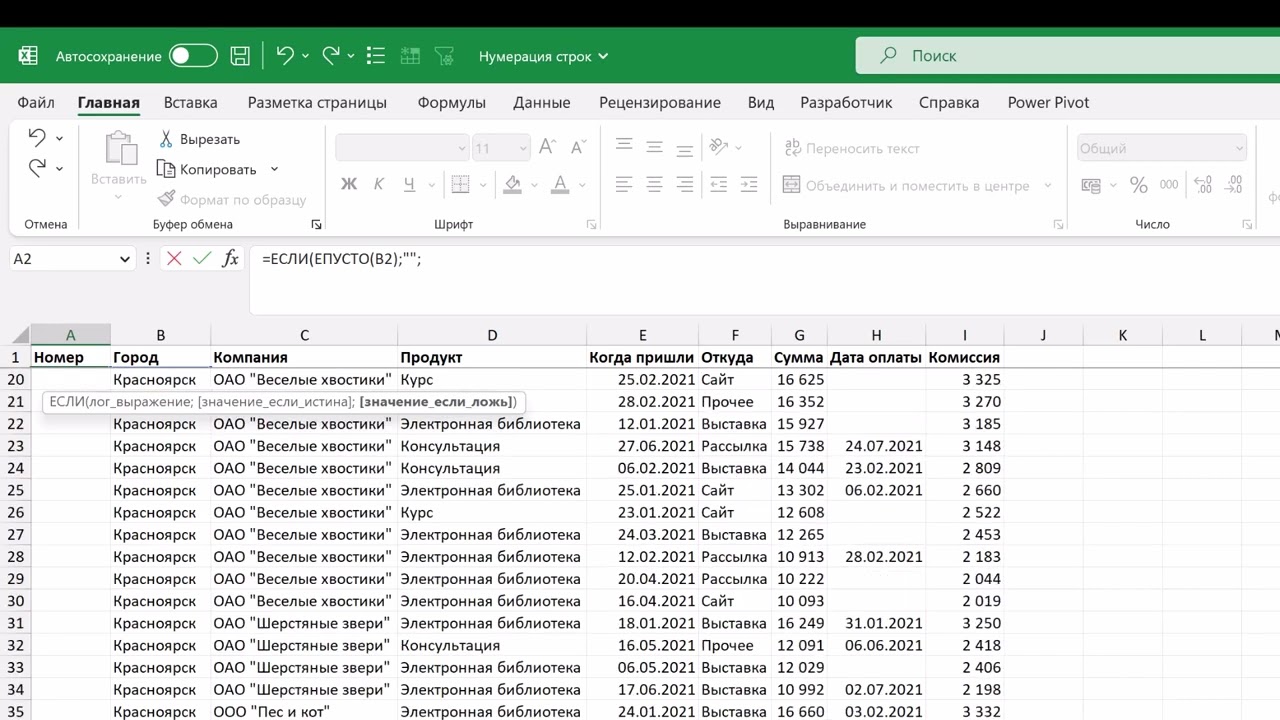Viewport: 1280px width, 720px height.
Task: Toggle underline Ч formatting
Action: tap(409, 184)
